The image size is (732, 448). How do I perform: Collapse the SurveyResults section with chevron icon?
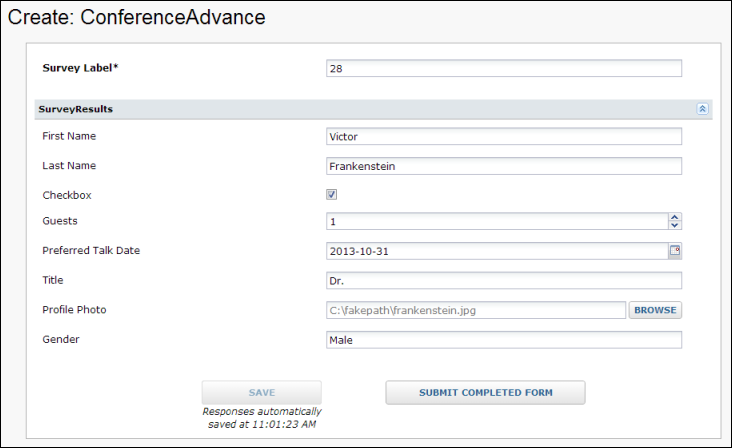click(702, 109)
